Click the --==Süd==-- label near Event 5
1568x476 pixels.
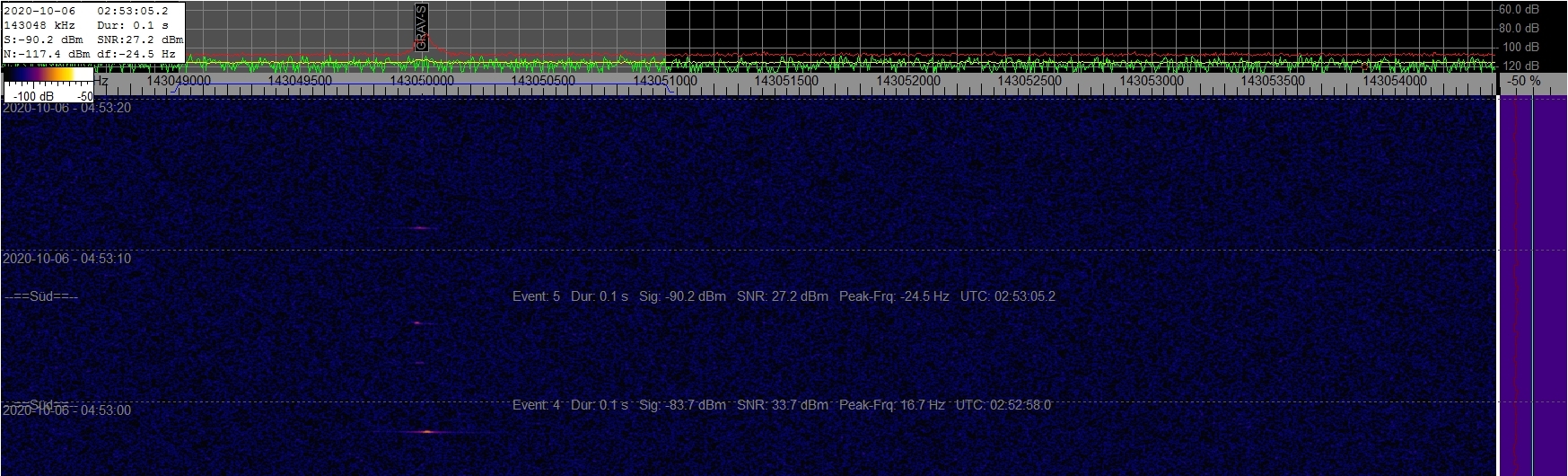(41, 296)
